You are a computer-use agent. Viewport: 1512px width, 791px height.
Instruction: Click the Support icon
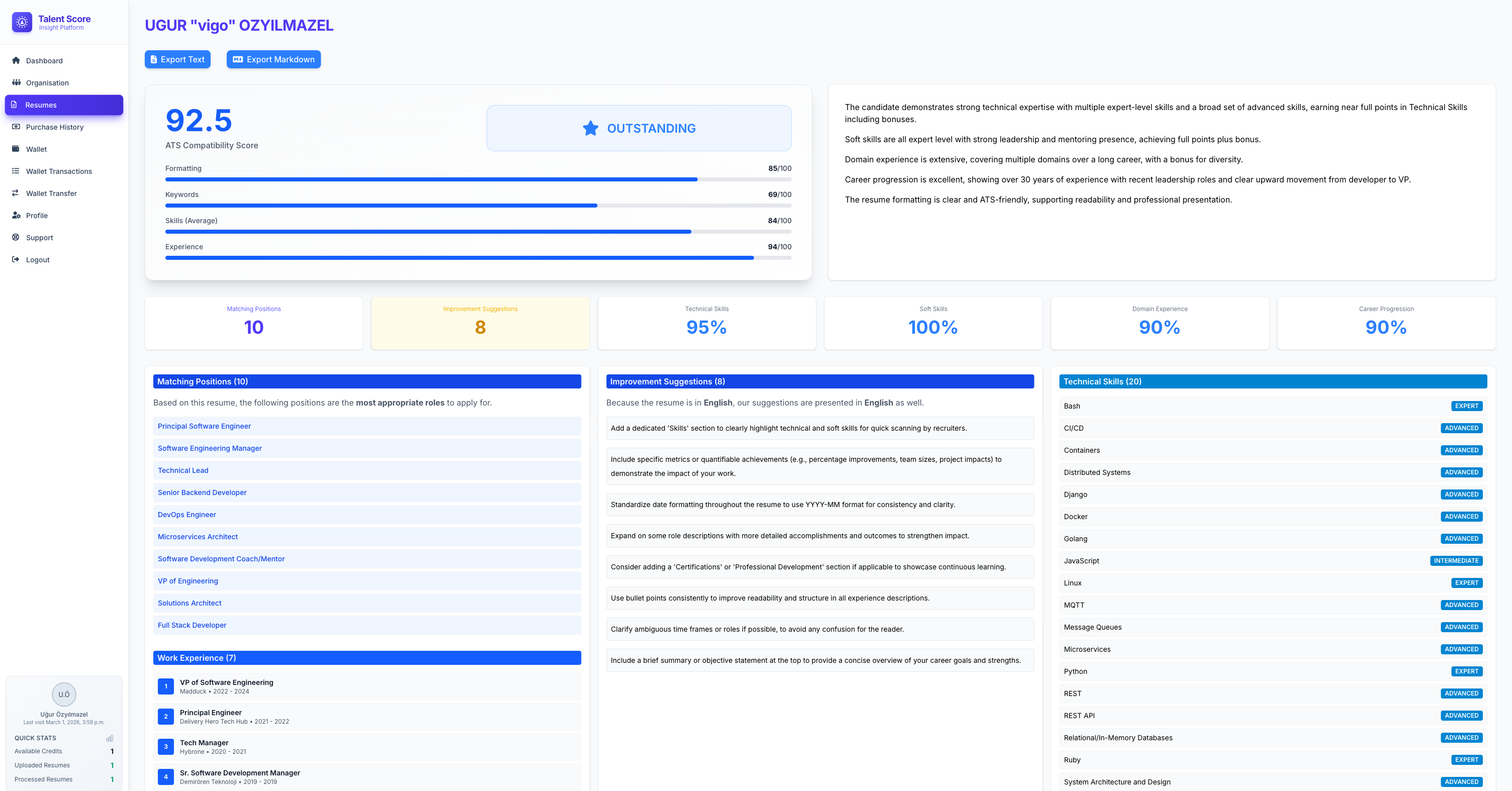(16, 237)
